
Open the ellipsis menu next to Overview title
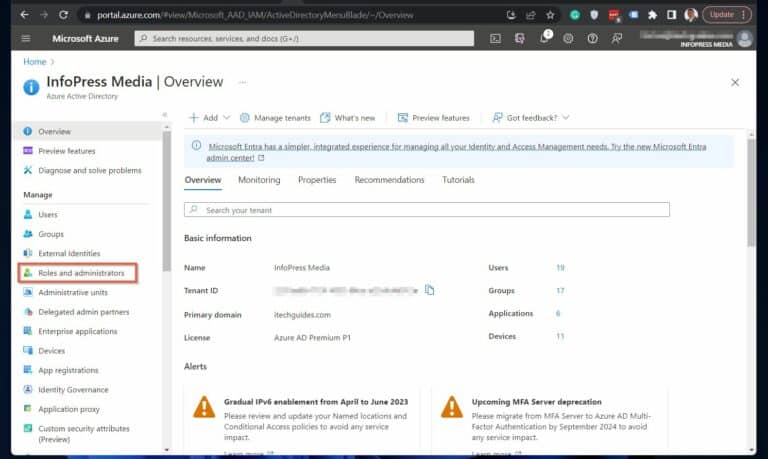[x=242, y=82]
